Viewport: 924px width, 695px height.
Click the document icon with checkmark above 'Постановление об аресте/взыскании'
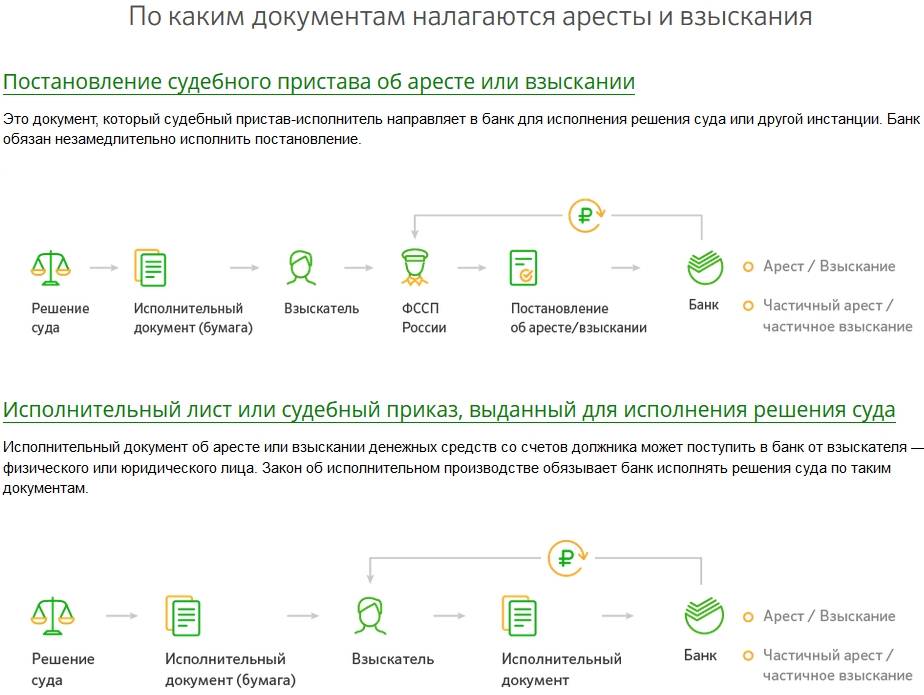click(523, 267)
